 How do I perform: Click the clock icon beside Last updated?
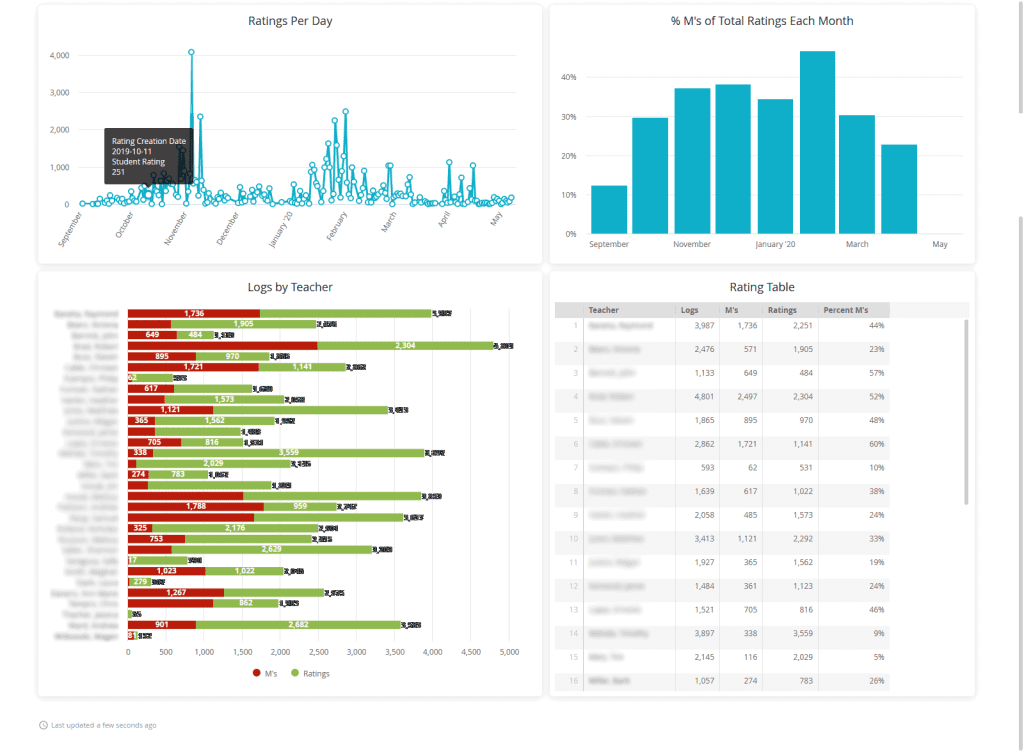point(43,725)
